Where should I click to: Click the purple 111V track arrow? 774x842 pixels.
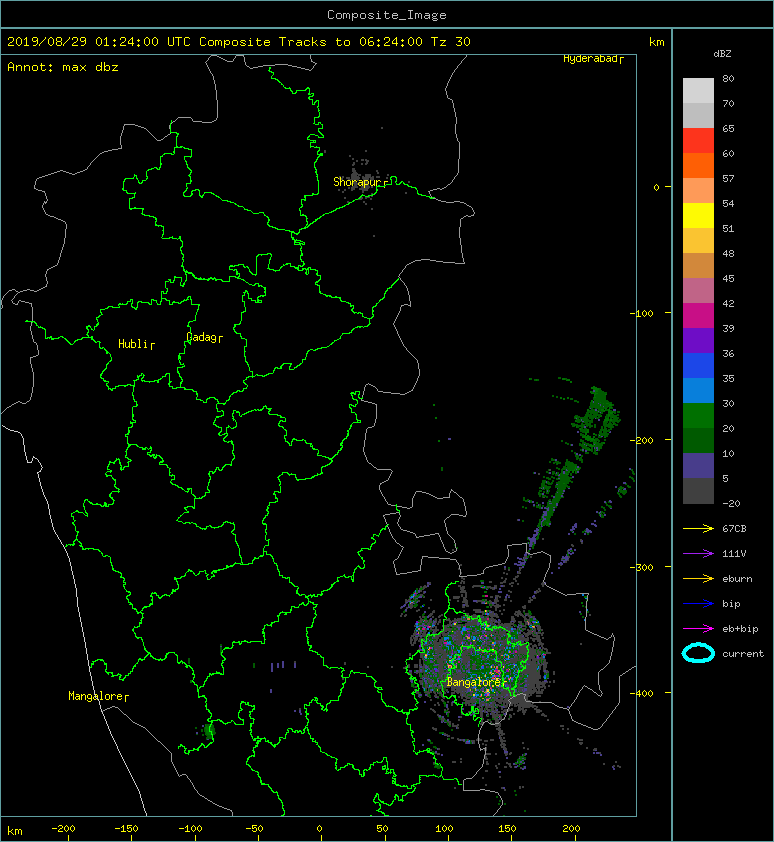point(698,554)
